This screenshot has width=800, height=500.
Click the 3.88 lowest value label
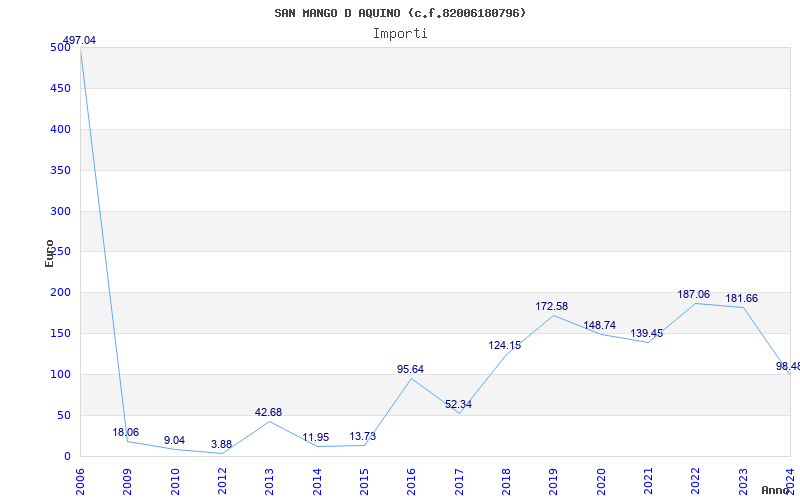[x=221, y=444]
